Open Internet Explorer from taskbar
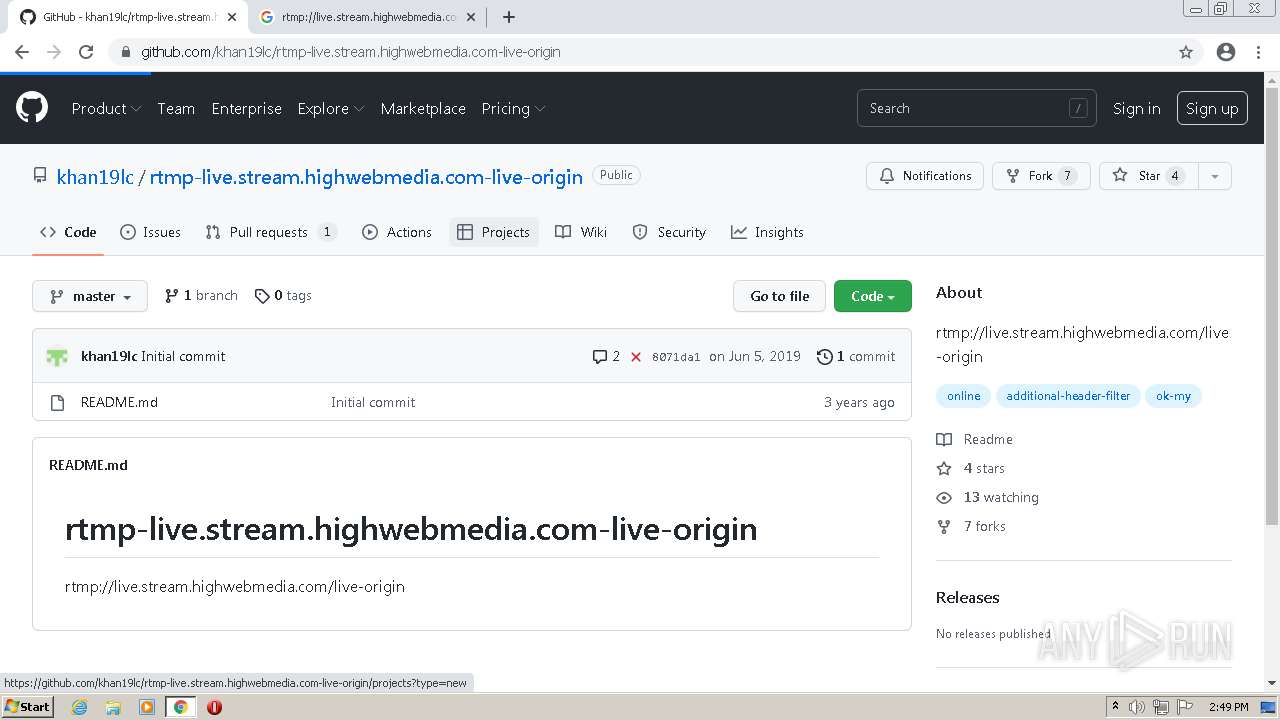1280x720 pixels. (x=79, y=707)
